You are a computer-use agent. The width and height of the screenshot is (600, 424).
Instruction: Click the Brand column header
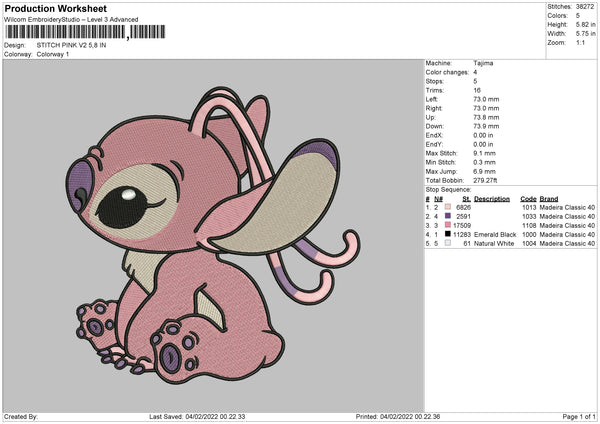pos(549,199)
